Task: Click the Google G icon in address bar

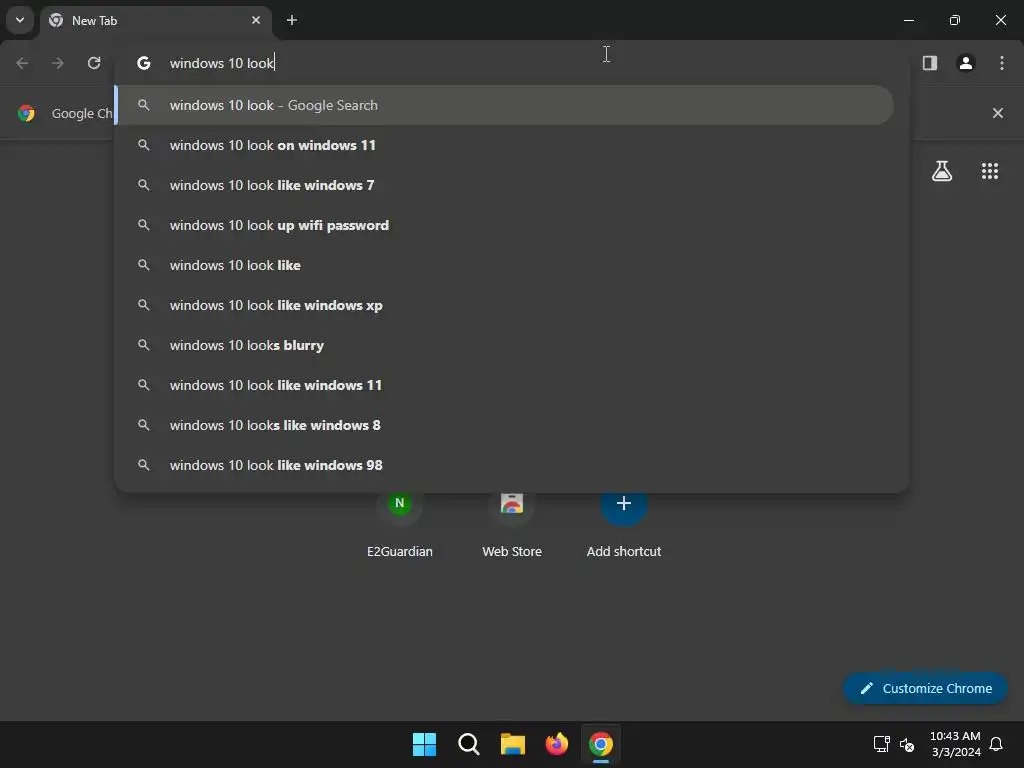Action: [x=144, y=63]
